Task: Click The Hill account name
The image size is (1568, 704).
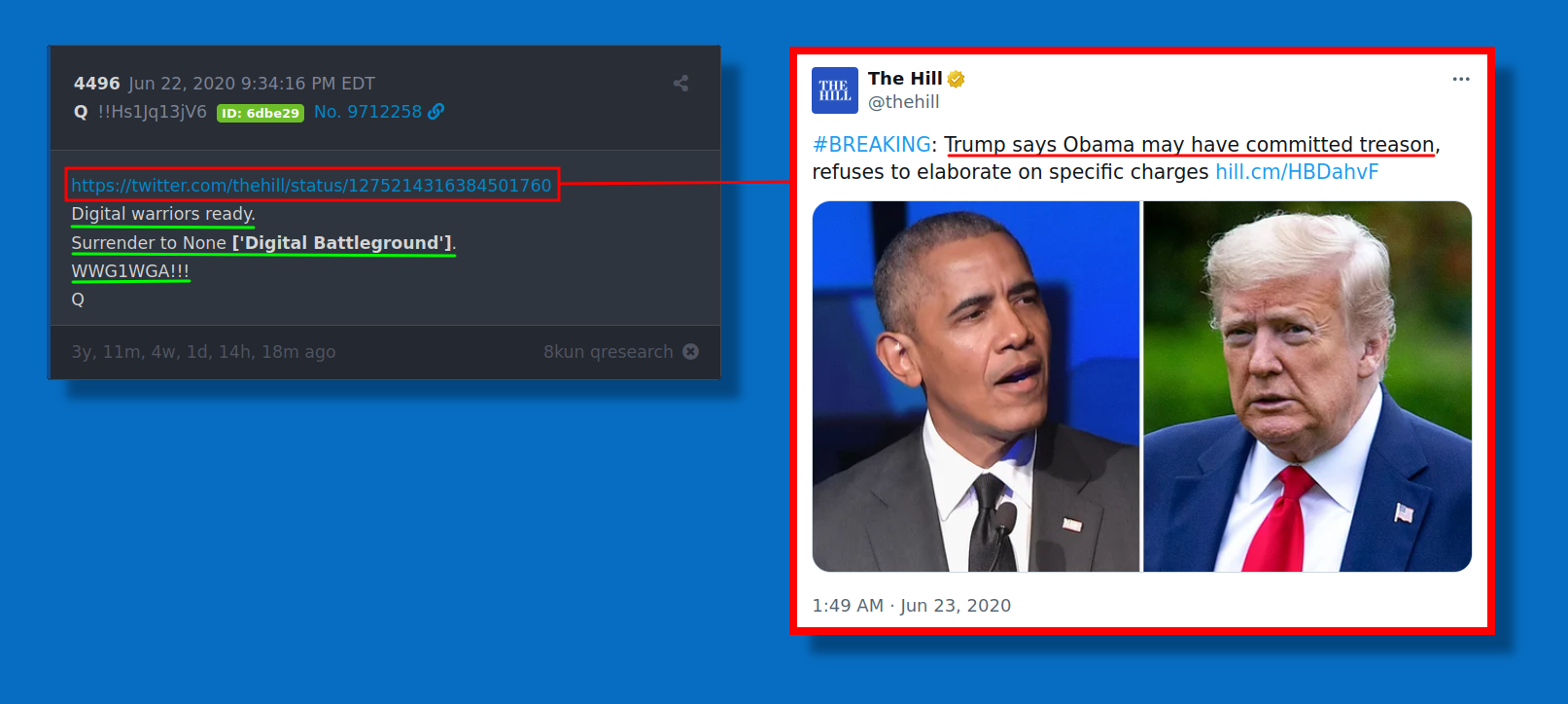Action: point(905,79)
